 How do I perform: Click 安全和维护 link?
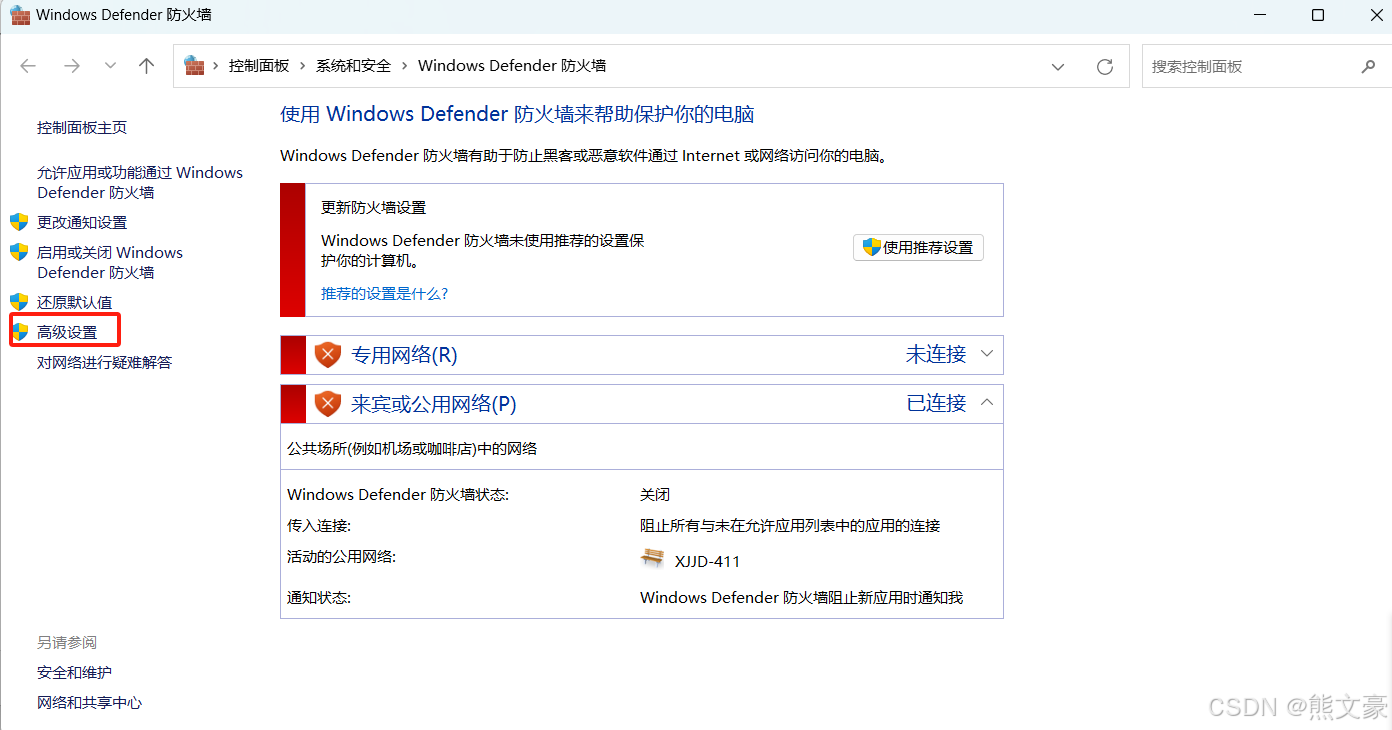point(75,673)
